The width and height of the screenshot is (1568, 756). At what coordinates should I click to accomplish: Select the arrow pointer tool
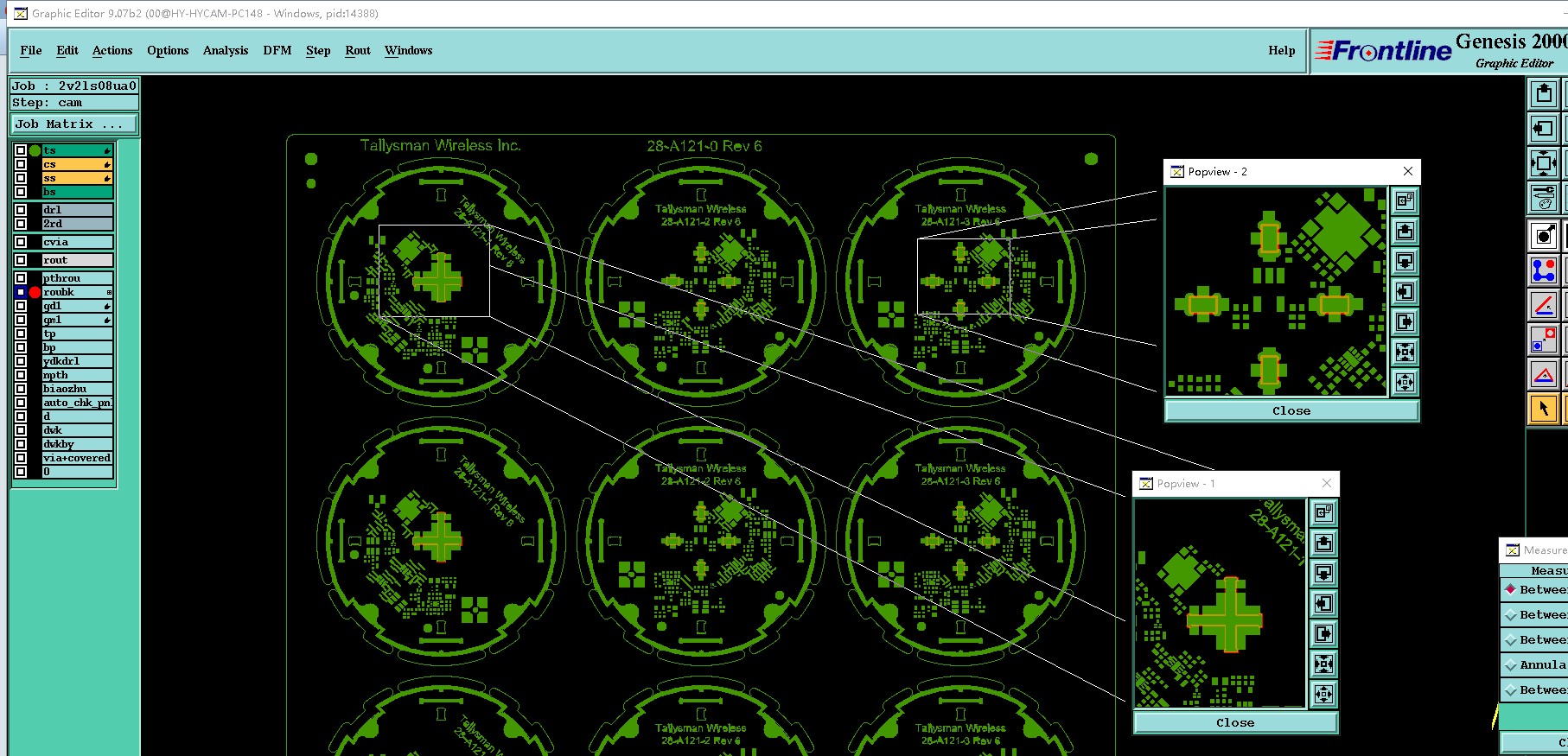pos(1544,408)
